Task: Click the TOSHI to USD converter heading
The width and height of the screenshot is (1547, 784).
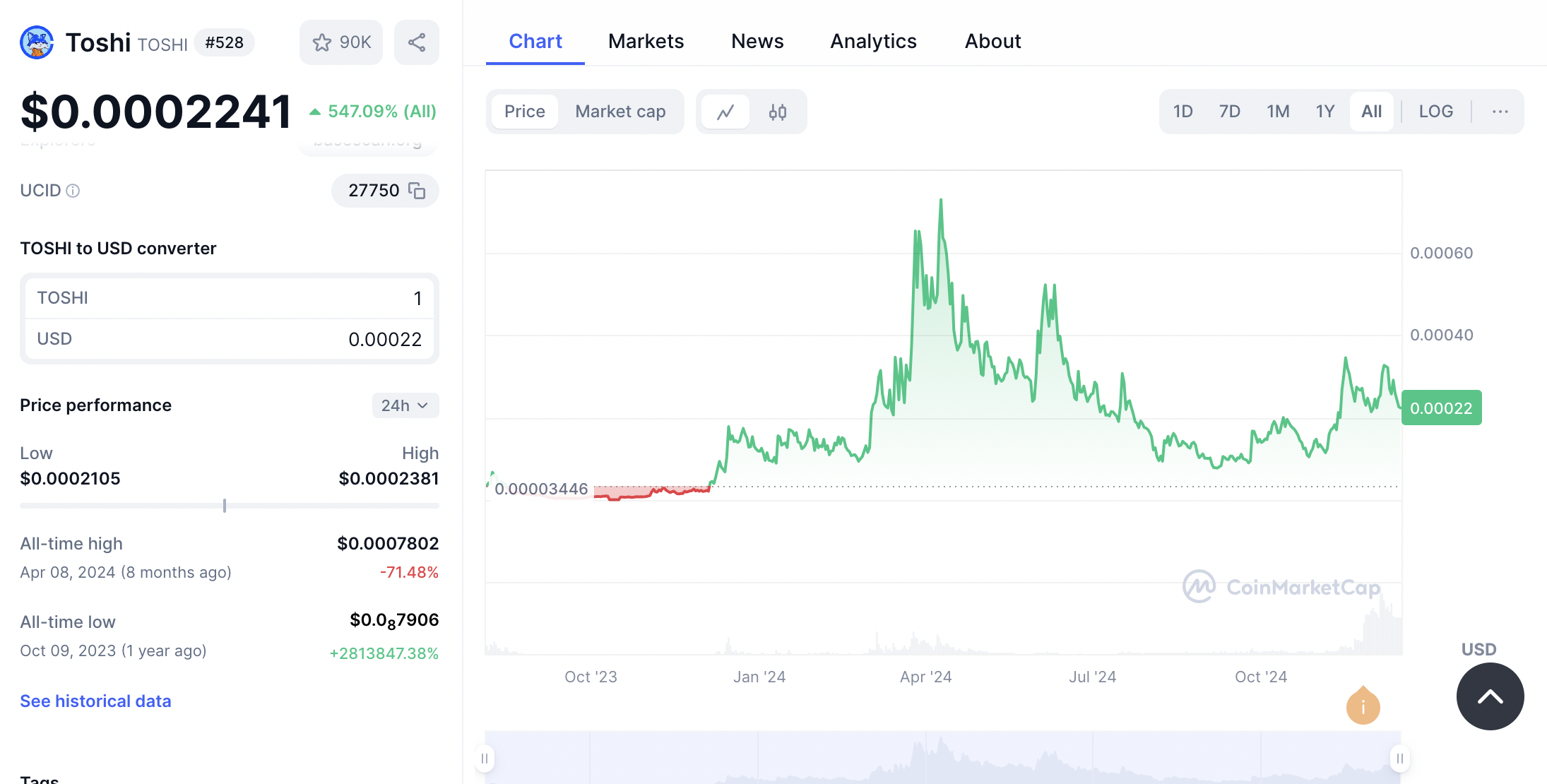Action: [118, 248]
